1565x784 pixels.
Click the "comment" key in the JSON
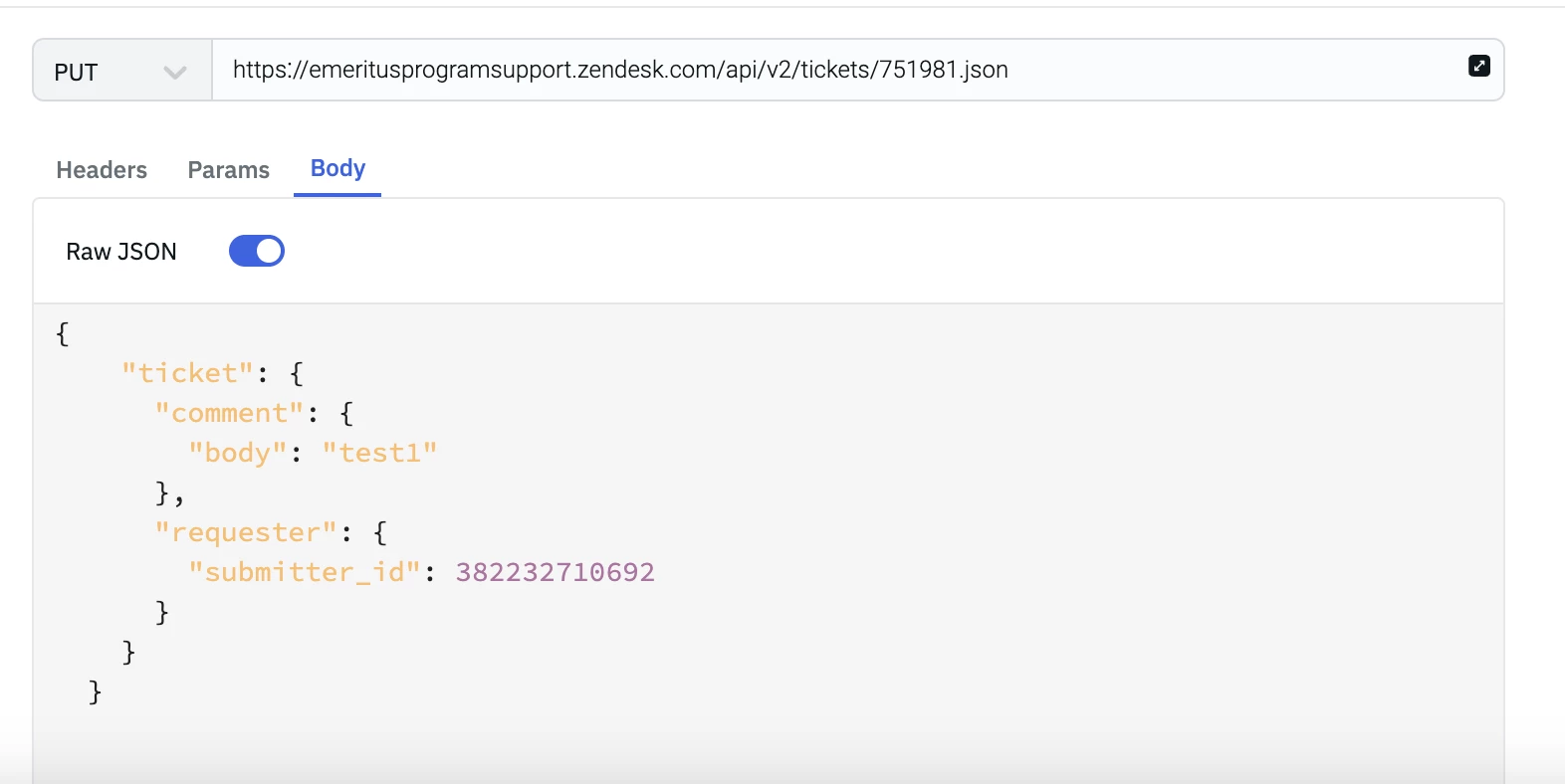click(x=229, y=413)
